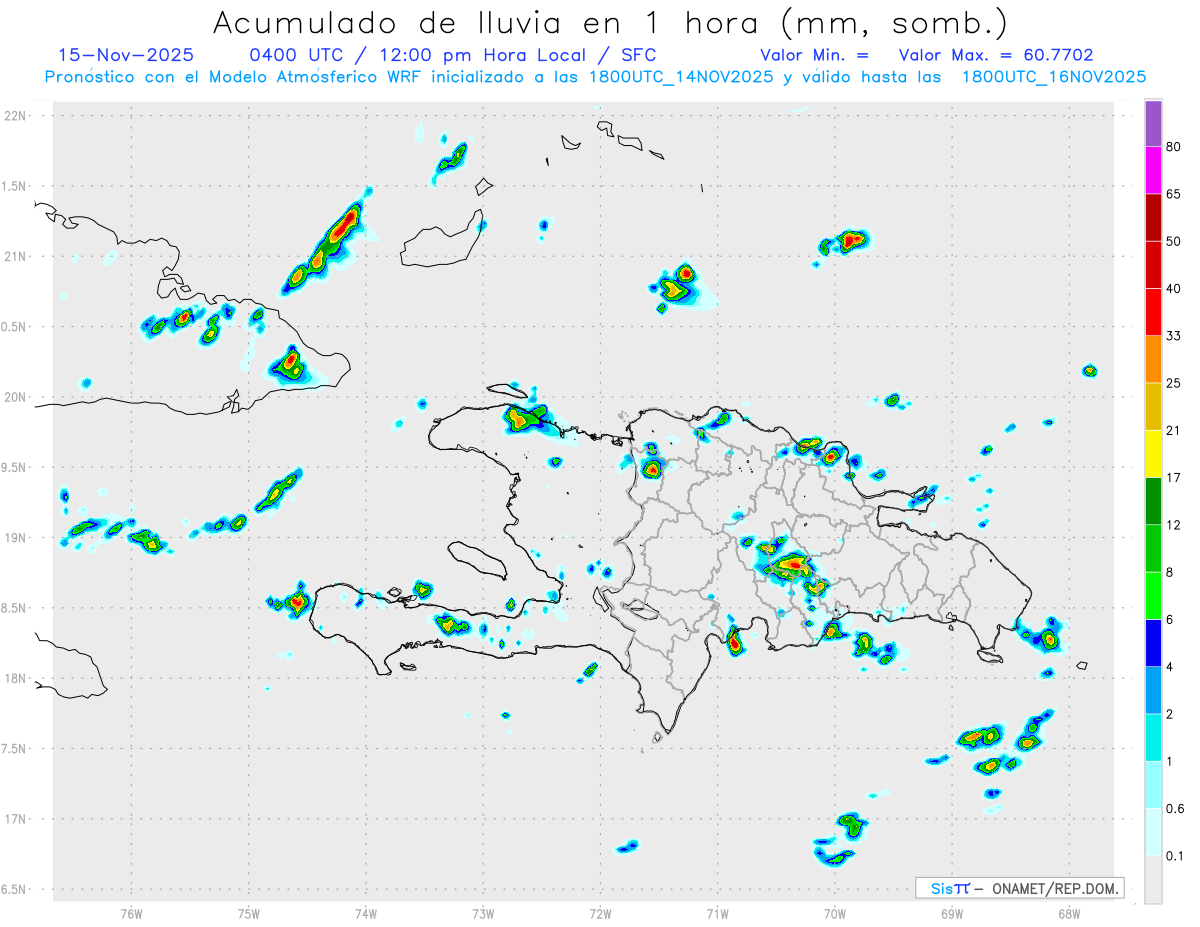Click the '75W' longitude label
This screenshot has width=1200, height=927.
click(249, 913)
